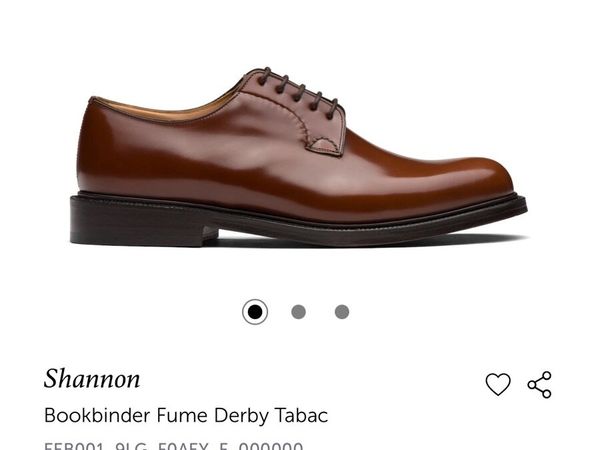Click the word Bookbinder in the description
This screenshot has height=450, width=600.
click(97, 416)
